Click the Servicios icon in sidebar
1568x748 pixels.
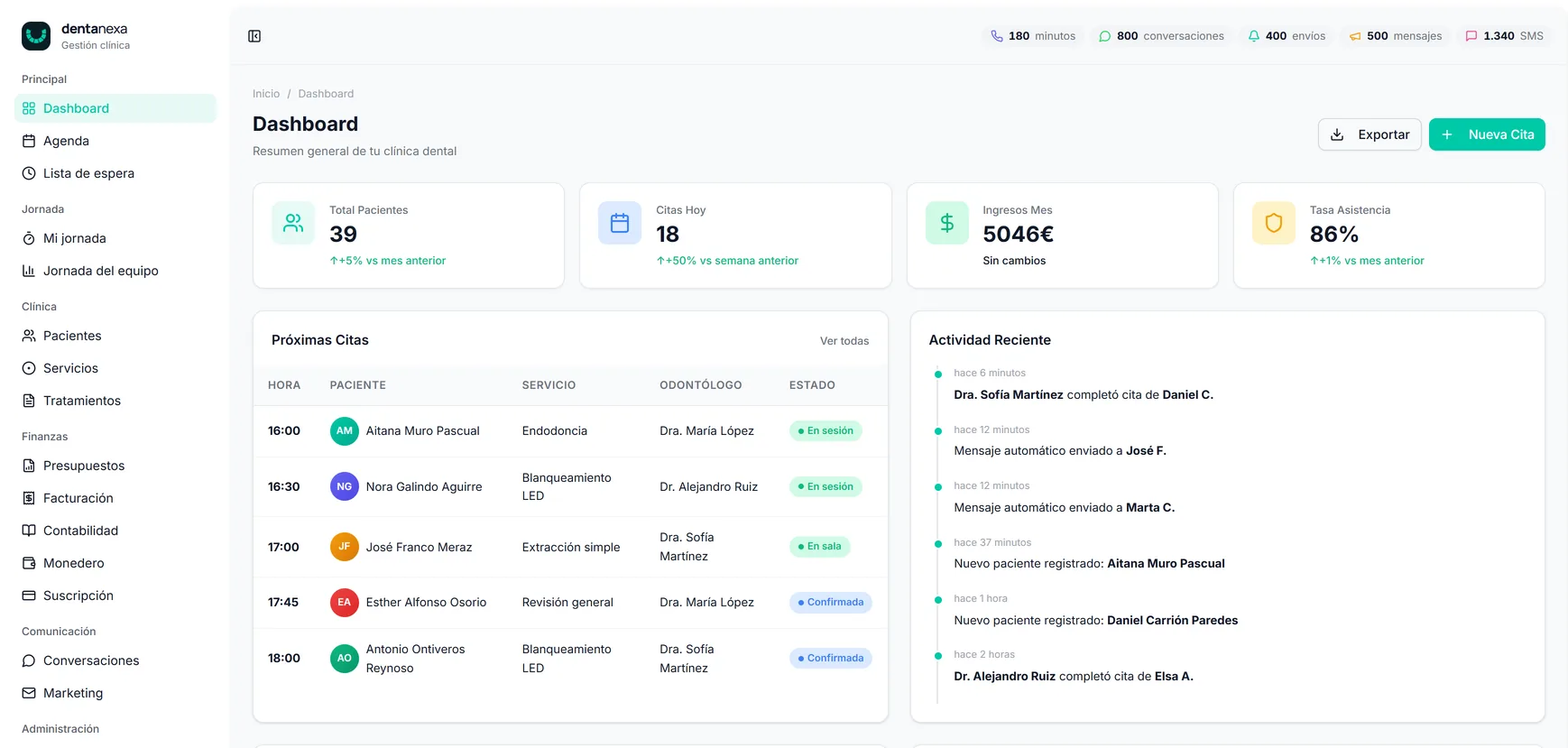point(29,368)
